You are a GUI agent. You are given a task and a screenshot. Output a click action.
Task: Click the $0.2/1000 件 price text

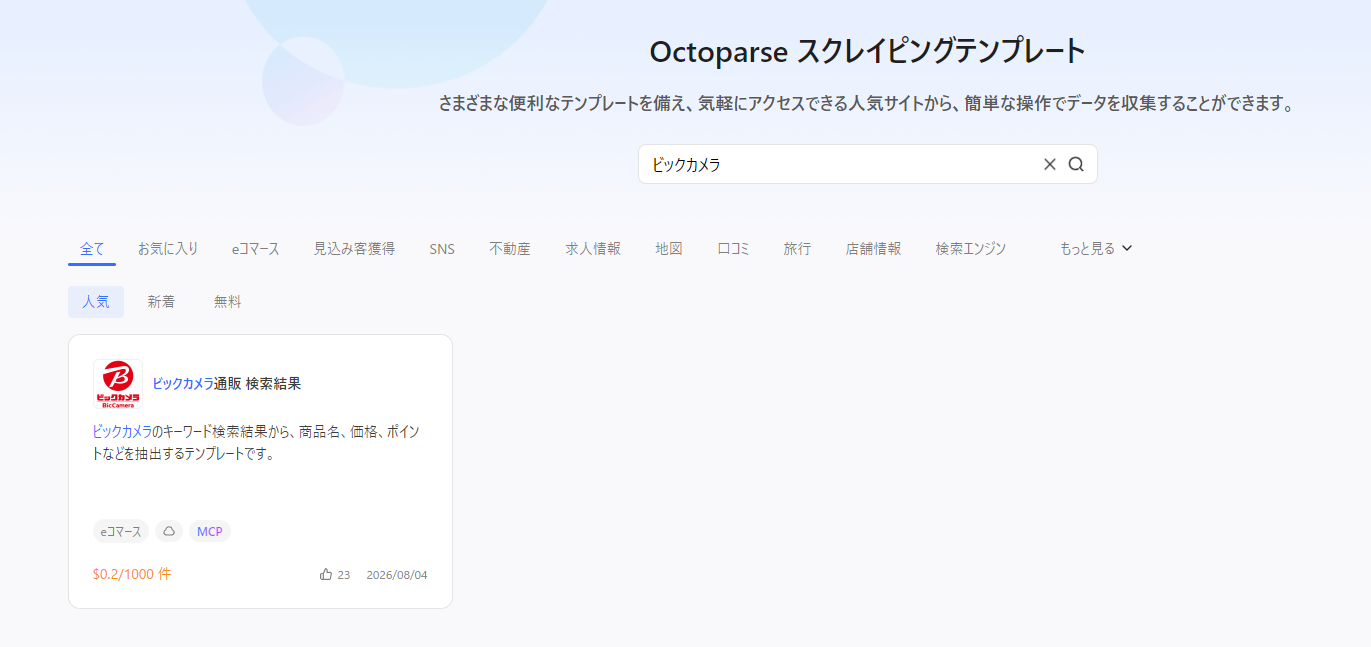point(132,575)
